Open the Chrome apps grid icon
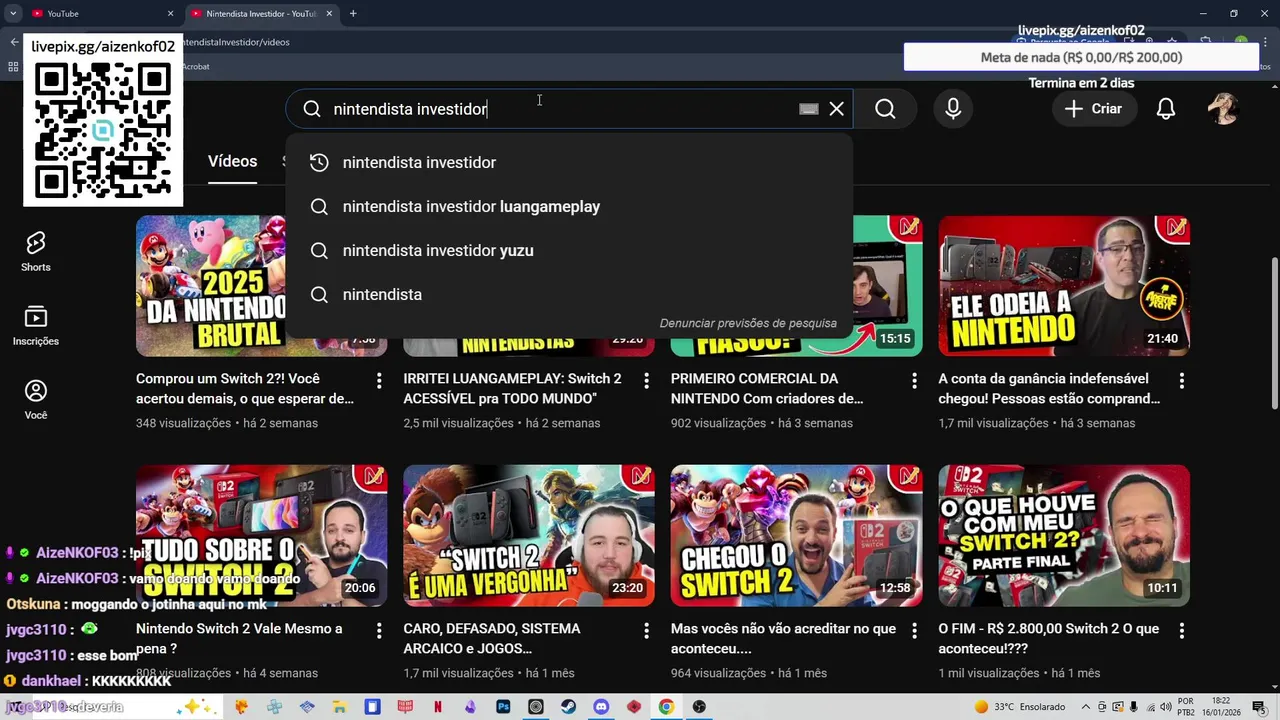This screenshot has width=1280, height=720. click(x=13, y=67)
